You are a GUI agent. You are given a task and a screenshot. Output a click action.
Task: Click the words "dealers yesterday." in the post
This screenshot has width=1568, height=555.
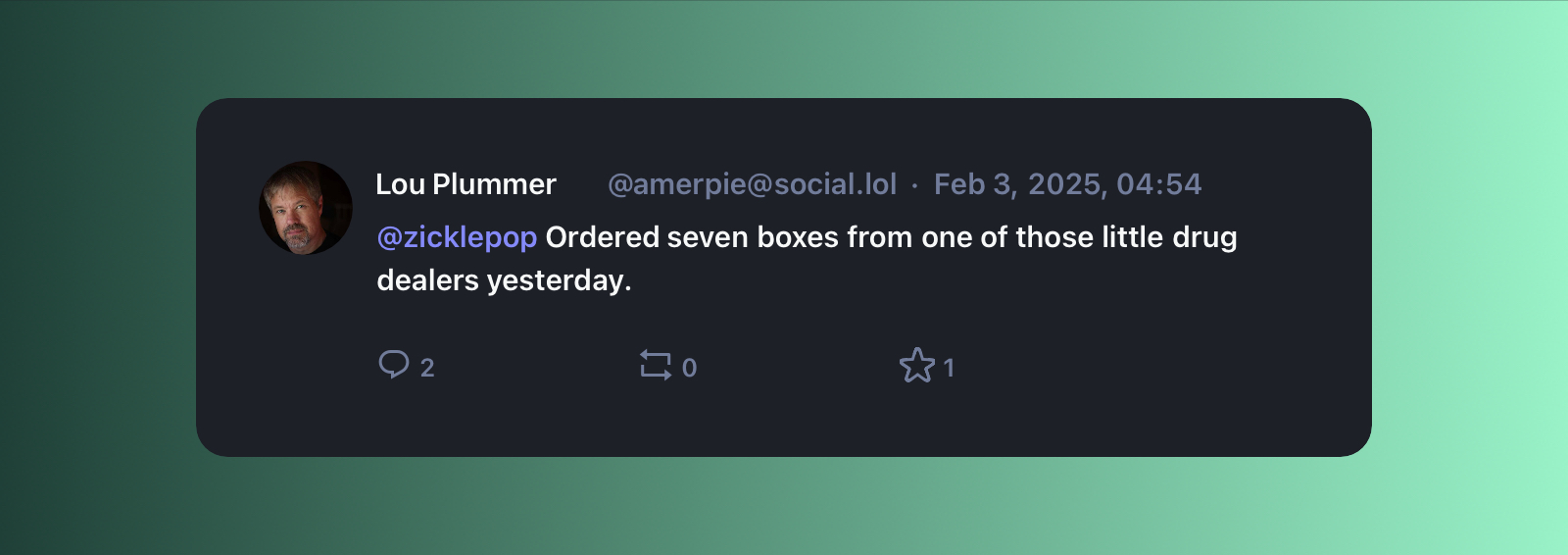coord(504,280)
